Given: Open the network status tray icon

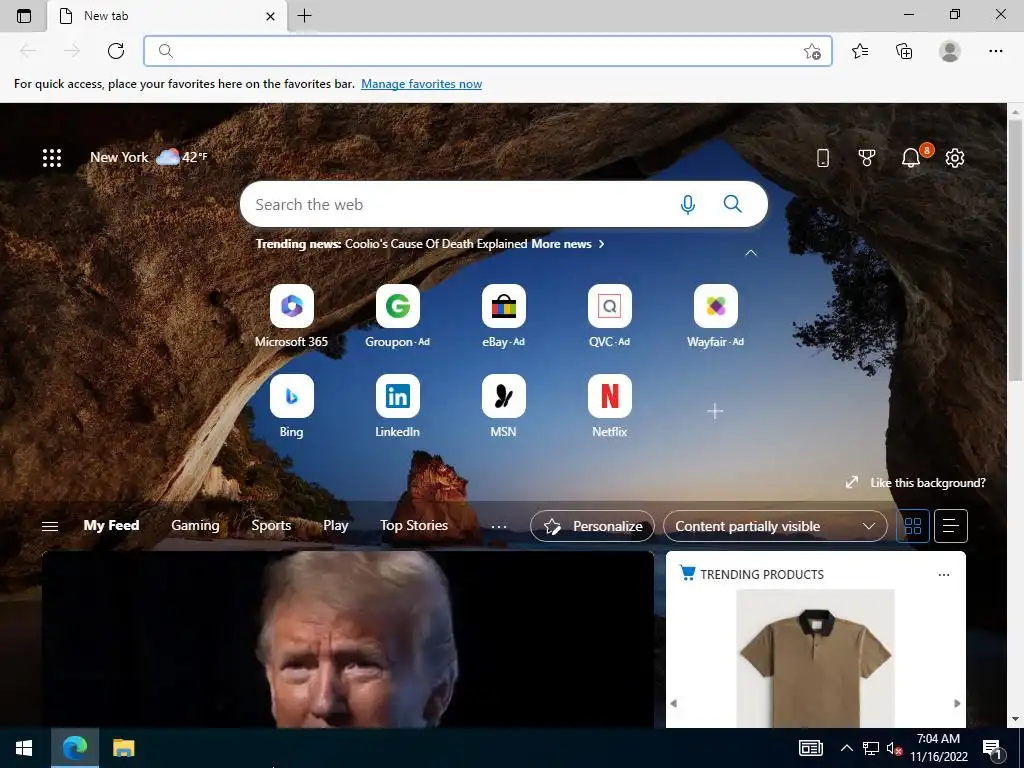Looking at the screenshot, I should tap(871, 748).
